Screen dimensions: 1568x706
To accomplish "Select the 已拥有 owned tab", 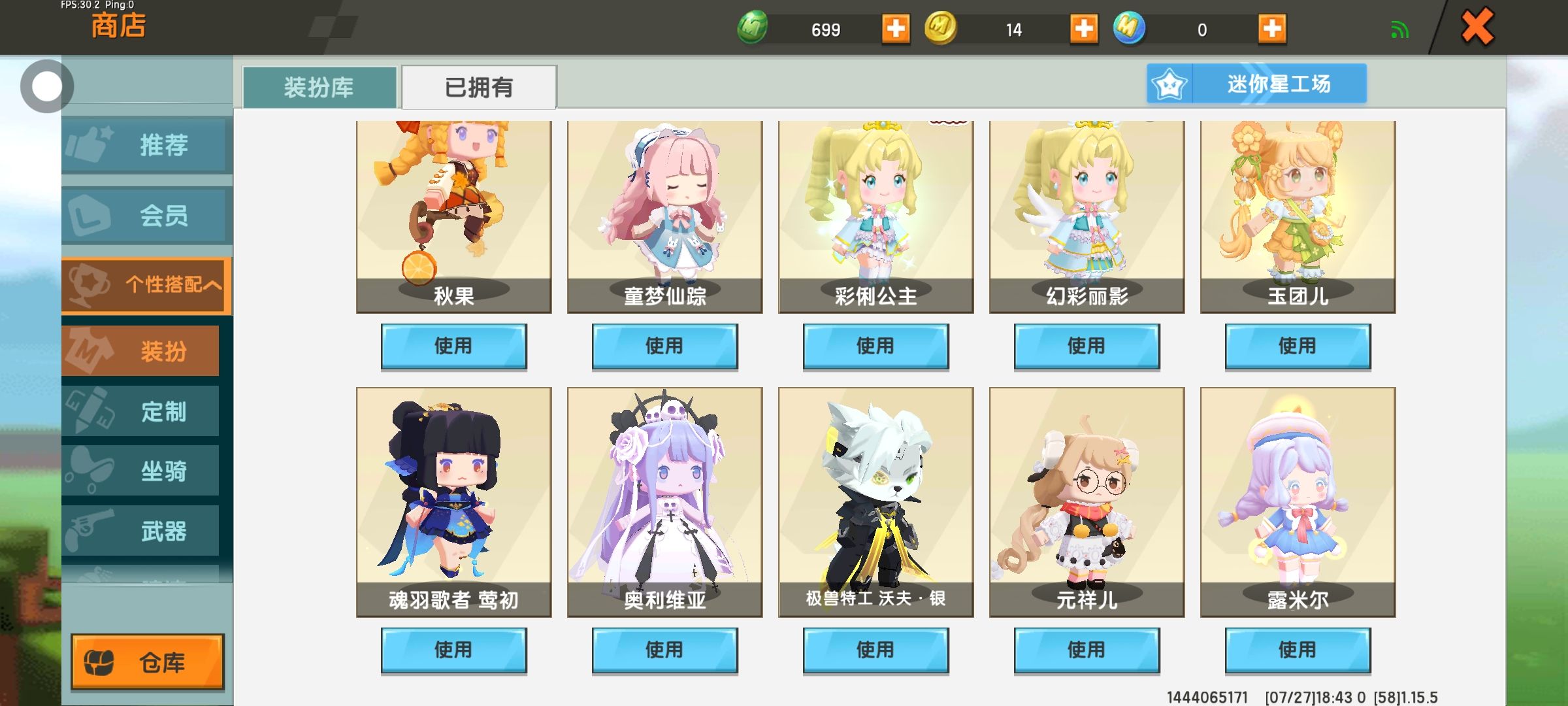I will click(479, 87).
